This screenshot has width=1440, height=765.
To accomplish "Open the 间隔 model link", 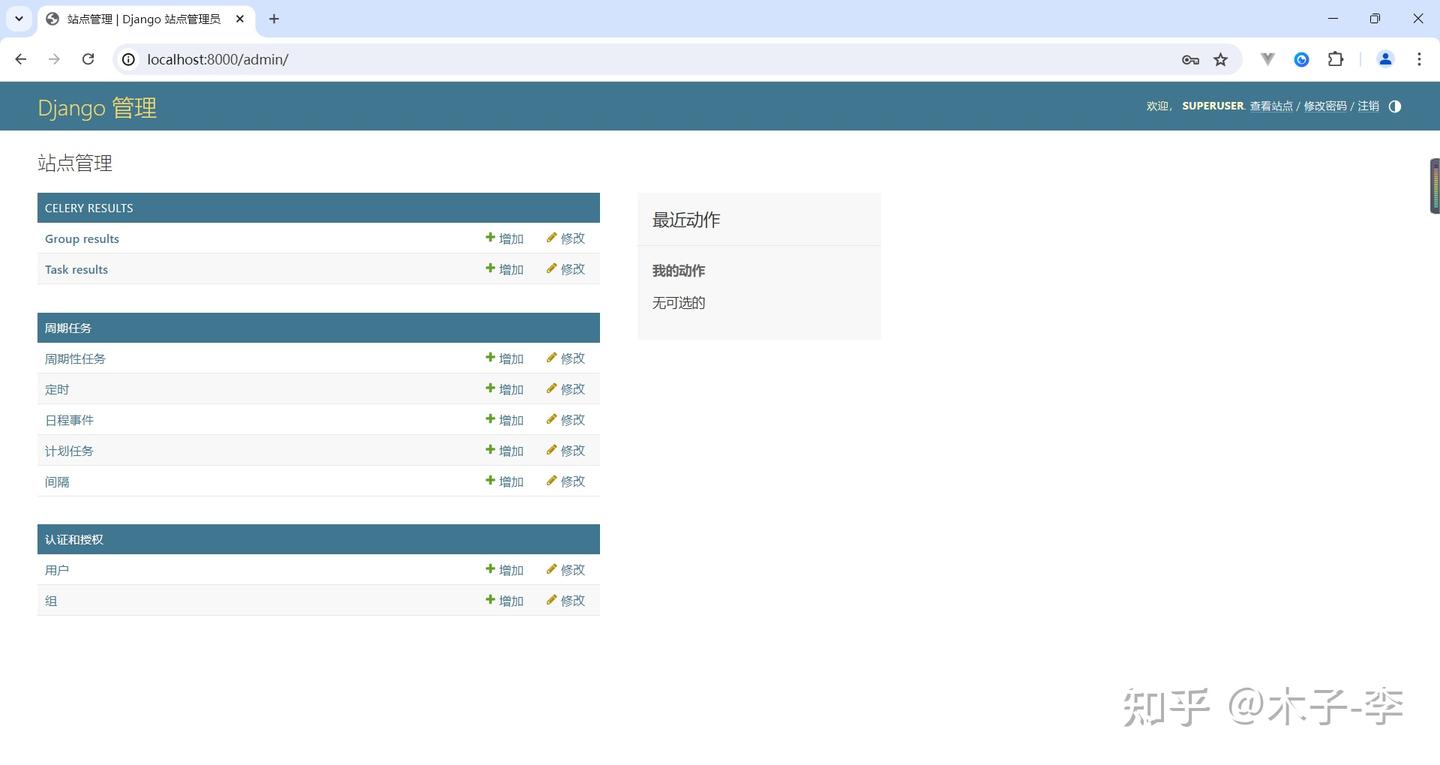I will [x=57, y=482].
